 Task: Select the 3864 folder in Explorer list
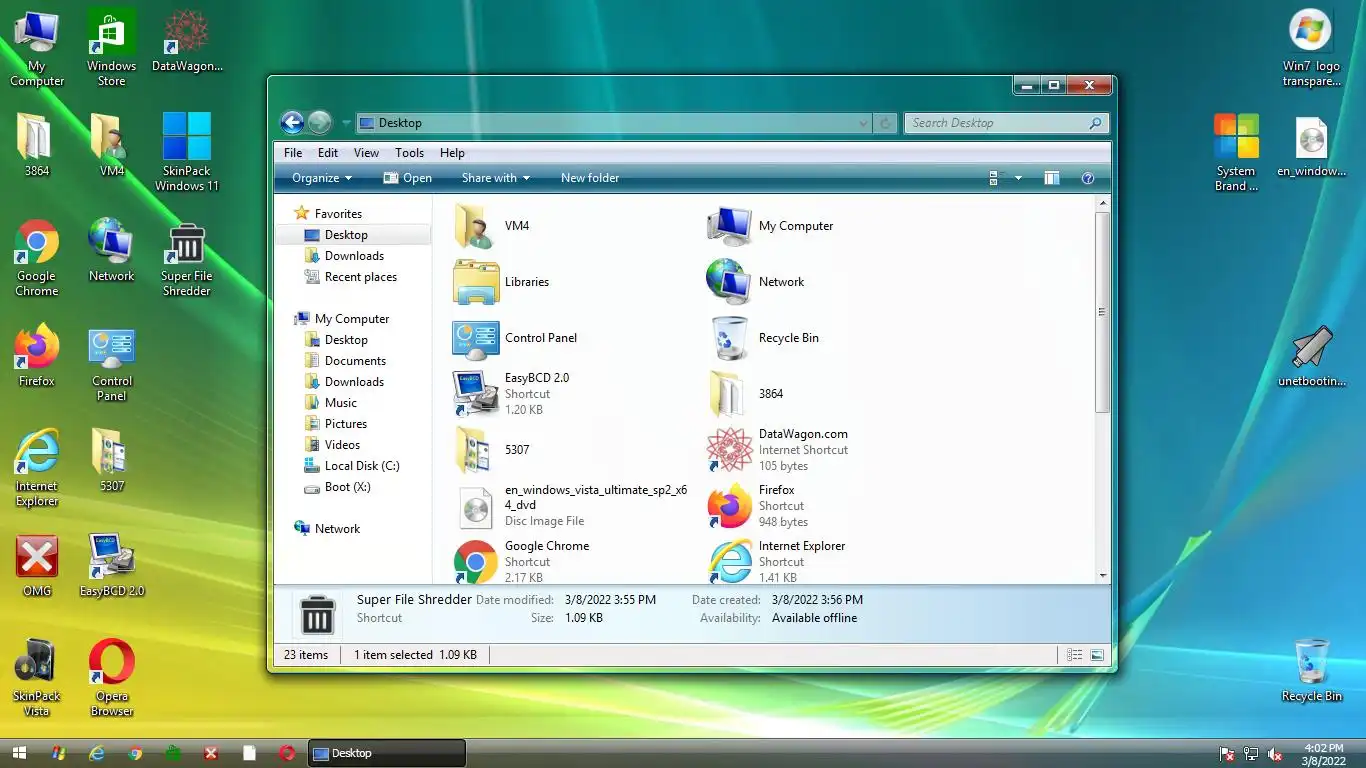(746, 394)
